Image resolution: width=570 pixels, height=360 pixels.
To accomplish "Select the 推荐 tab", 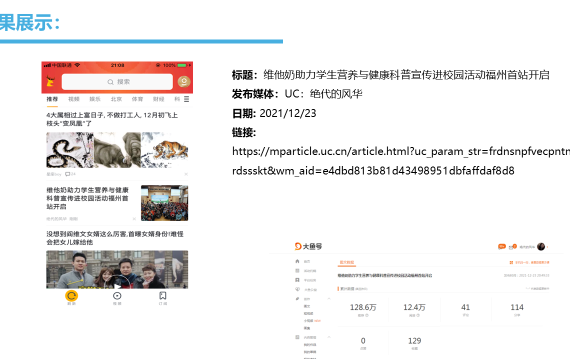I will point(52,99).
